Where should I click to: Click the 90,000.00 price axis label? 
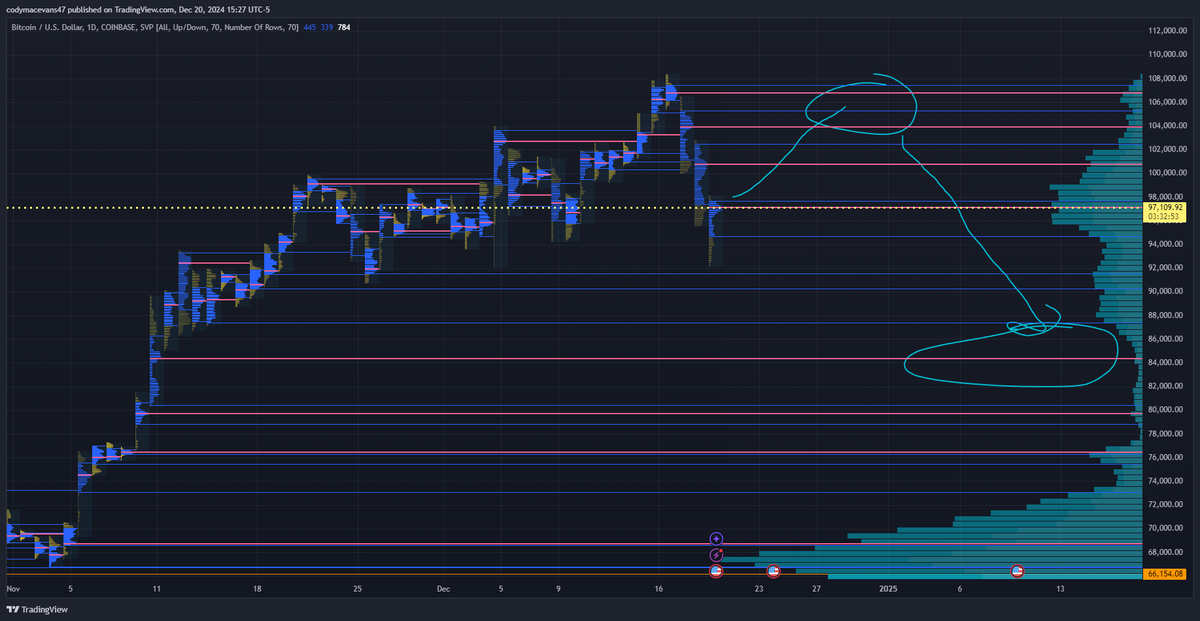click(1166, 291)
